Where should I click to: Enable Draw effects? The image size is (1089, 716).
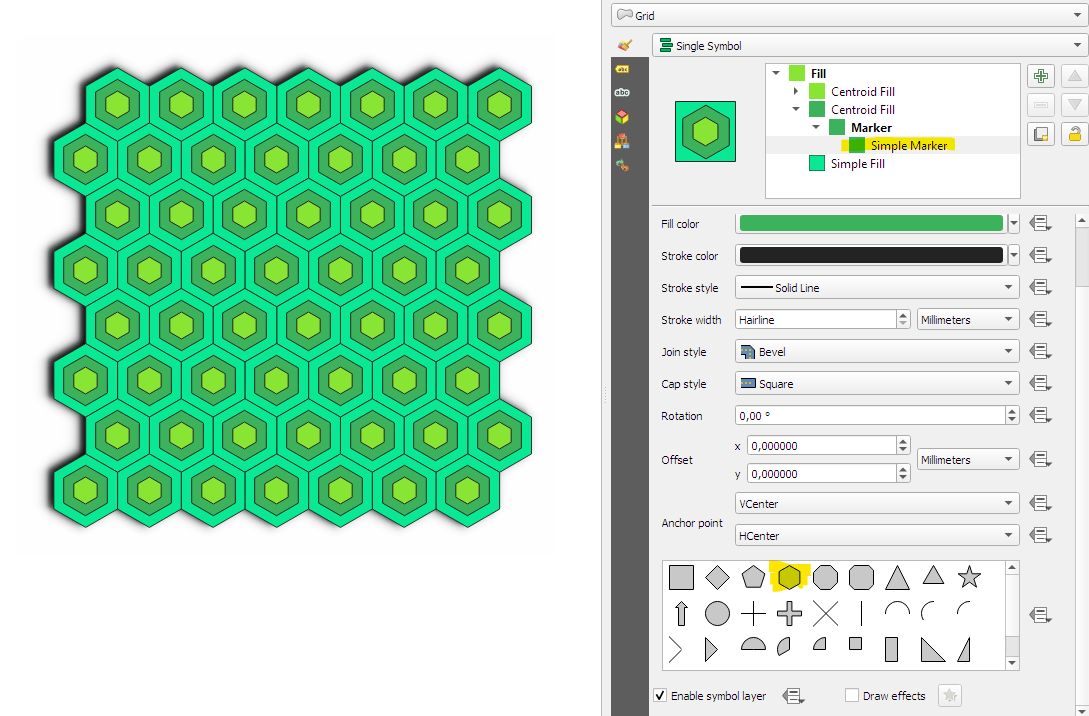[851, 695]
